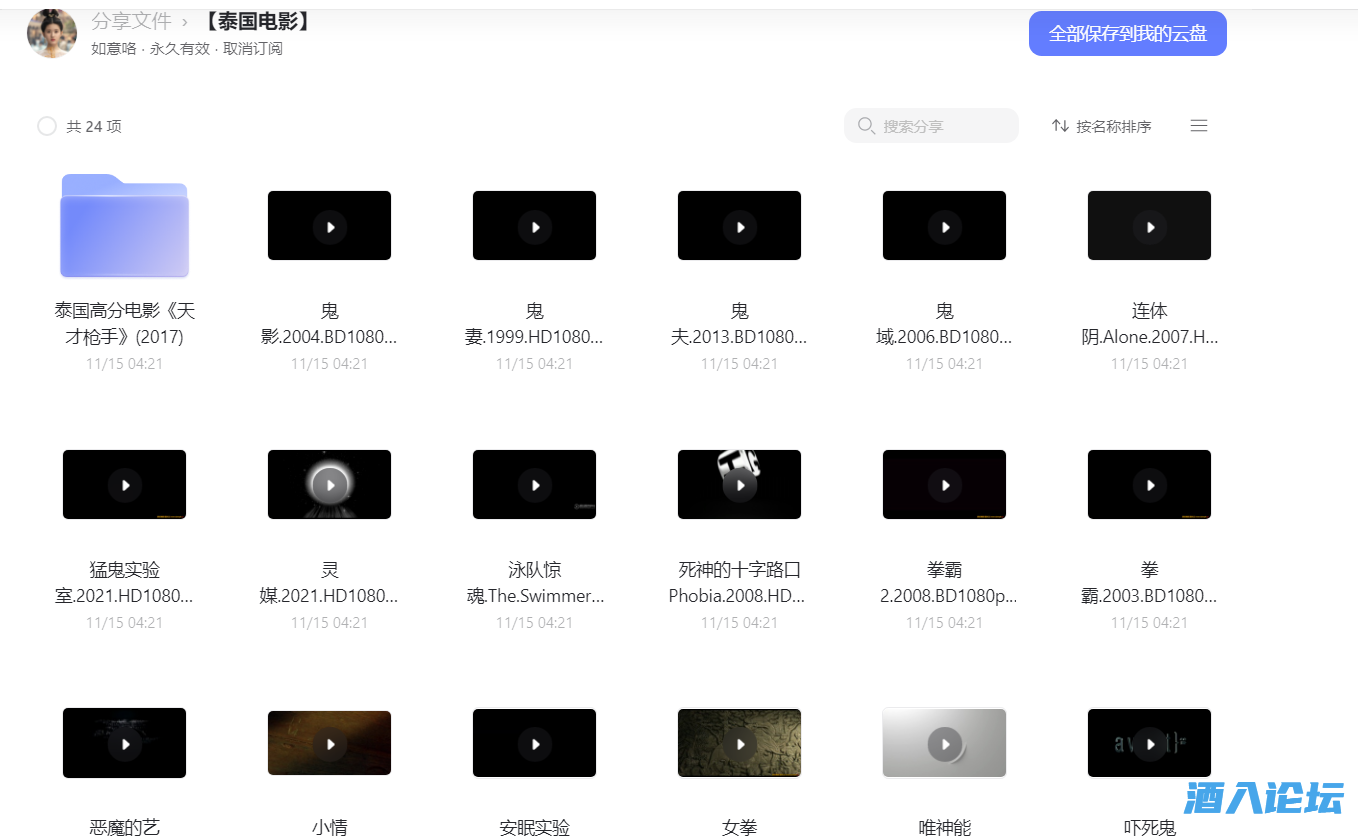Play the 死神的十字路口 Phobia.2008 video
Image resolution: width=1358 pixels, height=840 pixels.
tap(739, 484)
